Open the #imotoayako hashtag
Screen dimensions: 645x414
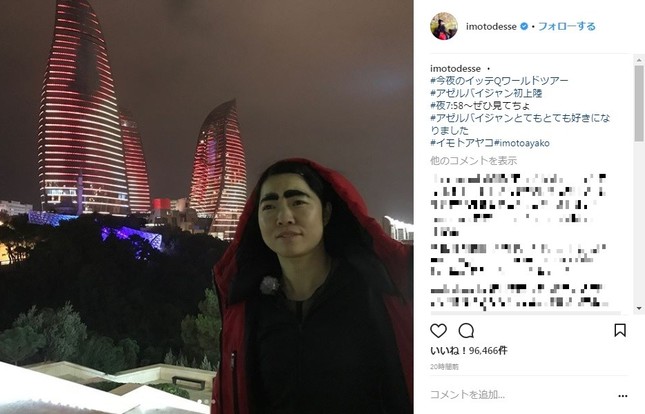point(522,143)
